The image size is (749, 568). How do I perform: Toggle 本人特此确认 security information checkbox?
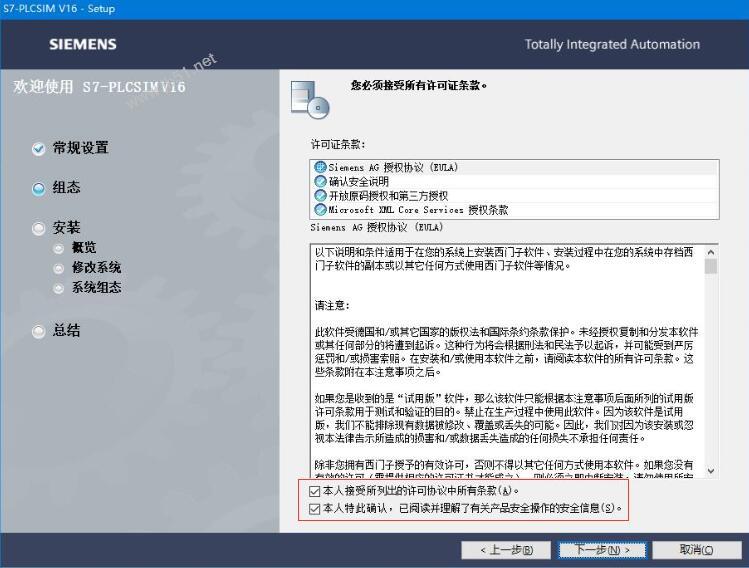[314, 509]
